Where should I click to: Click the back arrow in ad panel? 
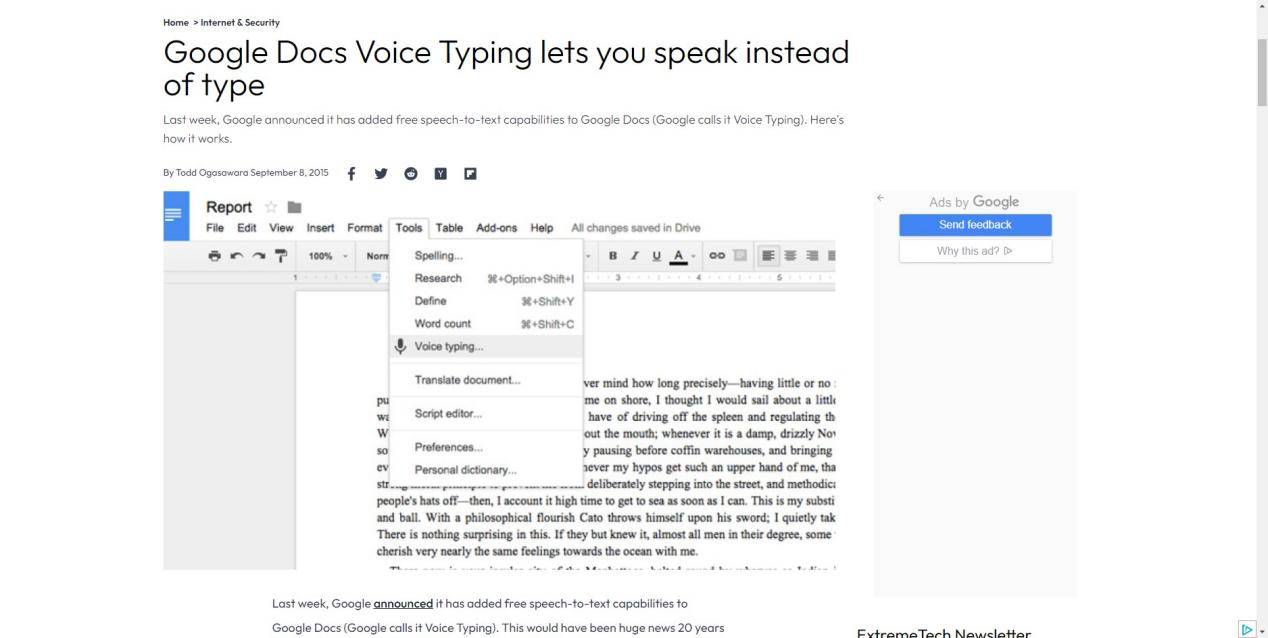pyautogui.click(x=880, y=198)
